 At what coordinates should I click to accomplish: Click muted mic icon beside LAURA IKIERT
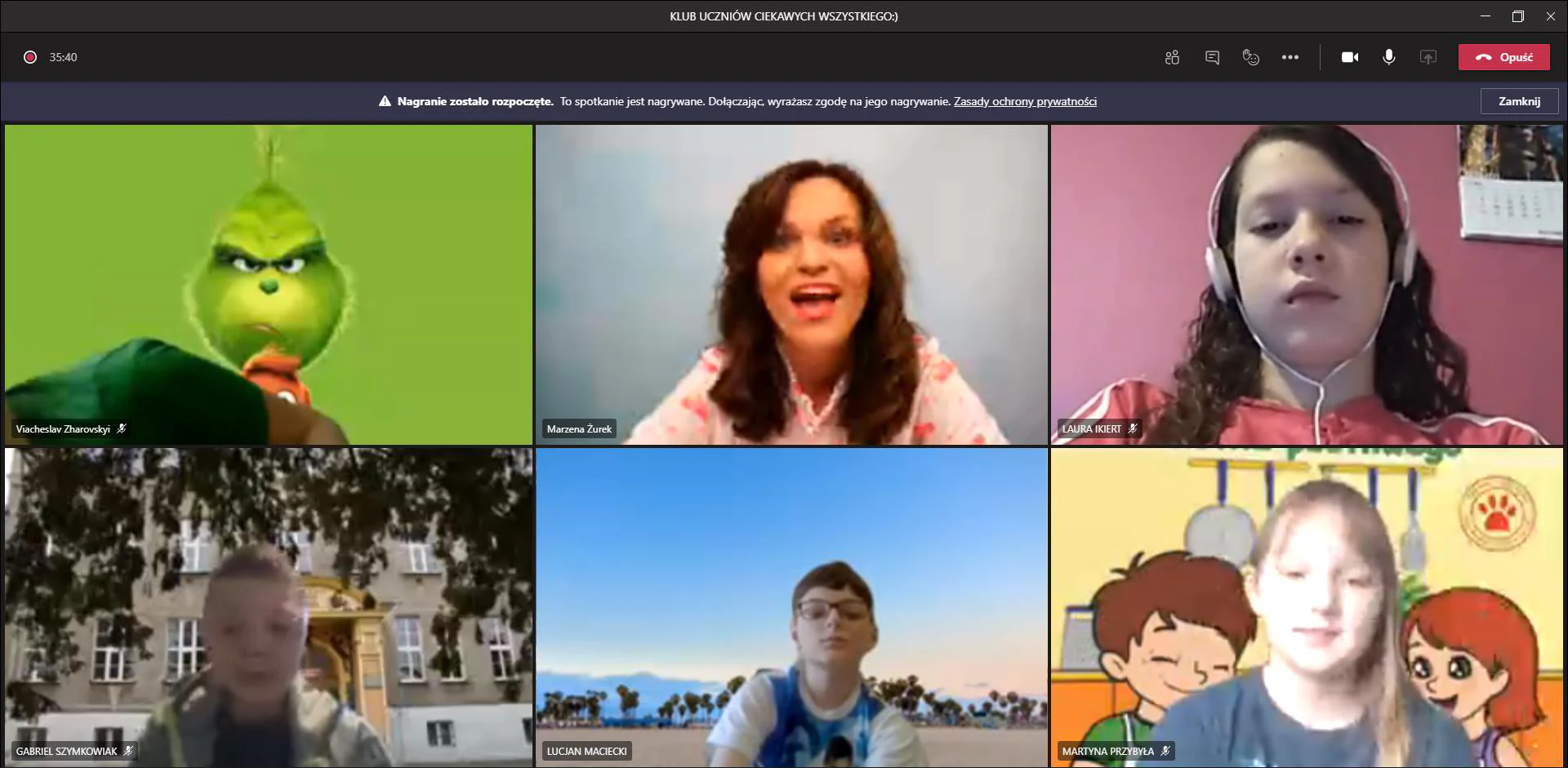click(x=1133, y=428)
